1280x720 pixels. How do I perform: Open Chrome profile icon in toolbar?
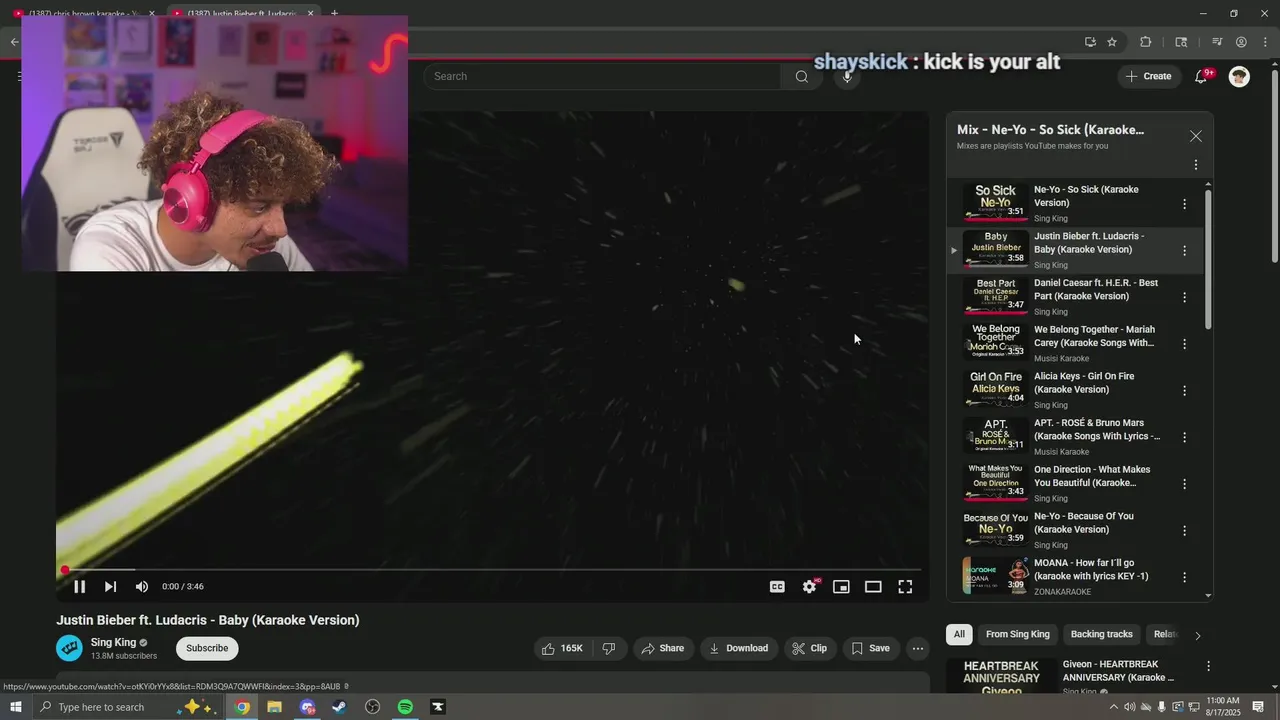point(1241,42)
